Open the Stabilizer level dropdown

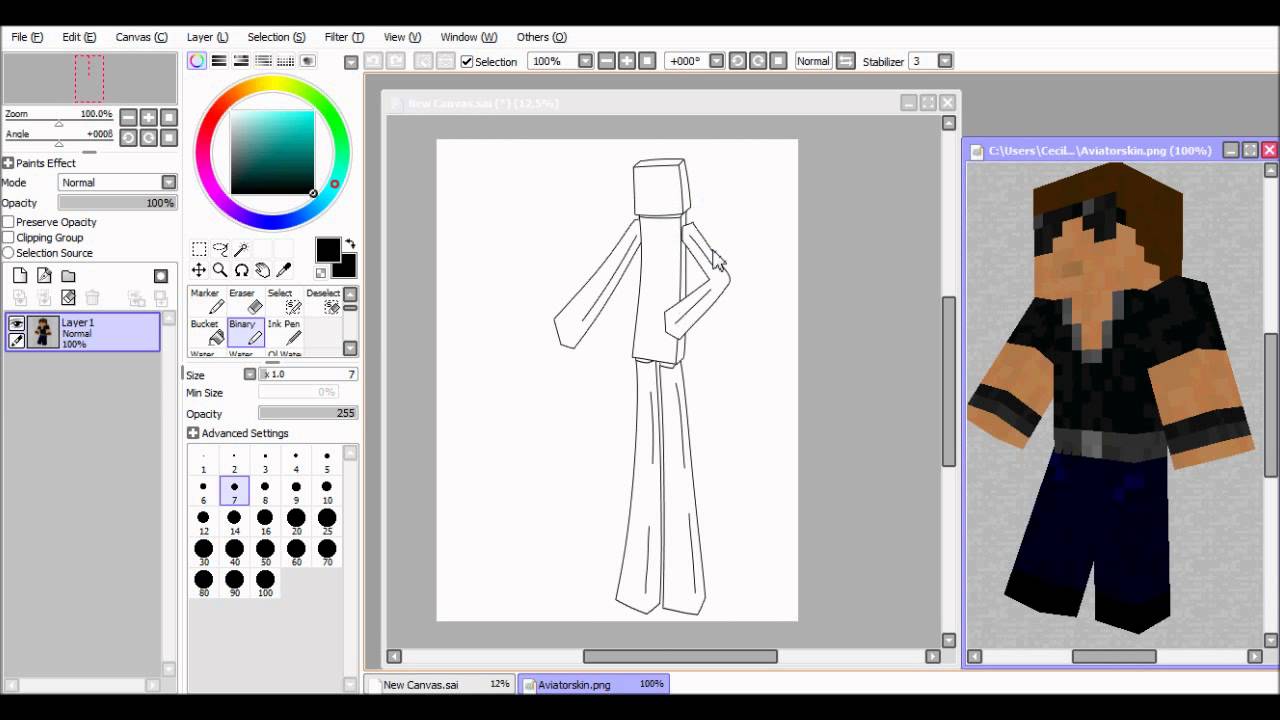pyautogui.click(x=944, y=61)
